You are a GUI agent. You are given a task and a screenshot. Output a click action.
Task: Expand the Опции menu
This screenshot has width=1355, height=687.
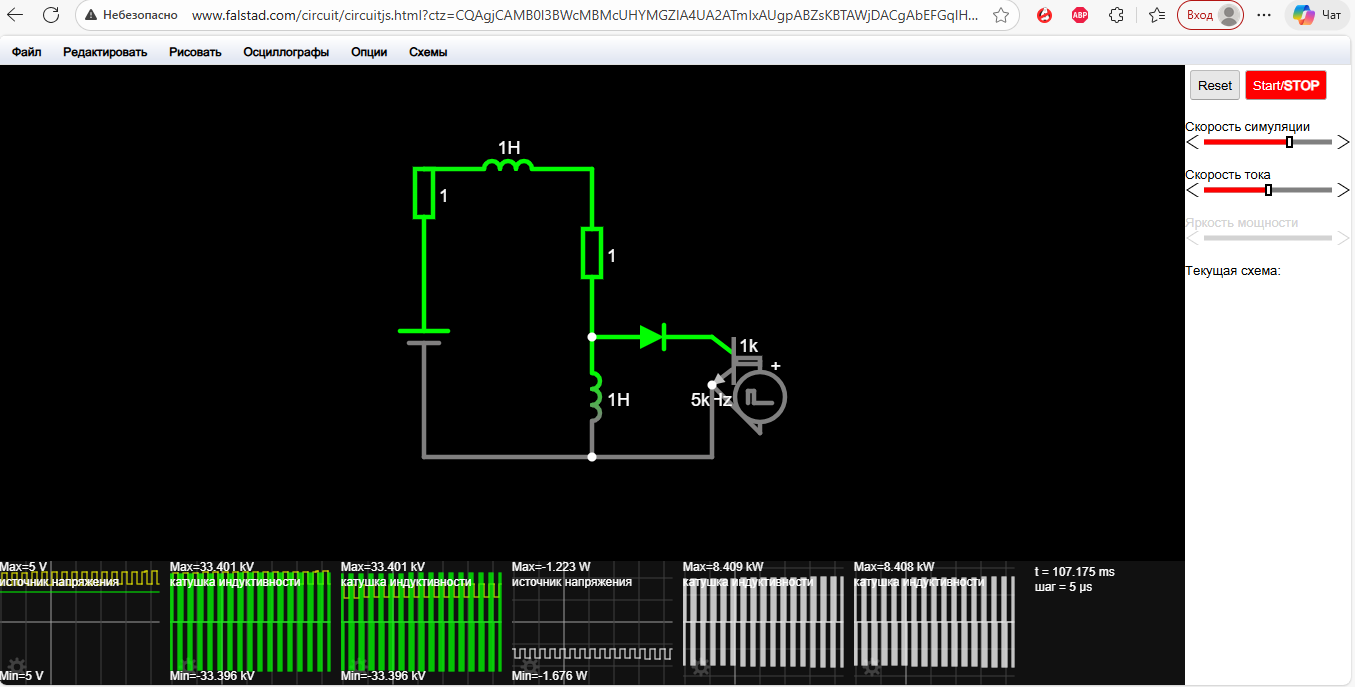click(x=369, y=52)
